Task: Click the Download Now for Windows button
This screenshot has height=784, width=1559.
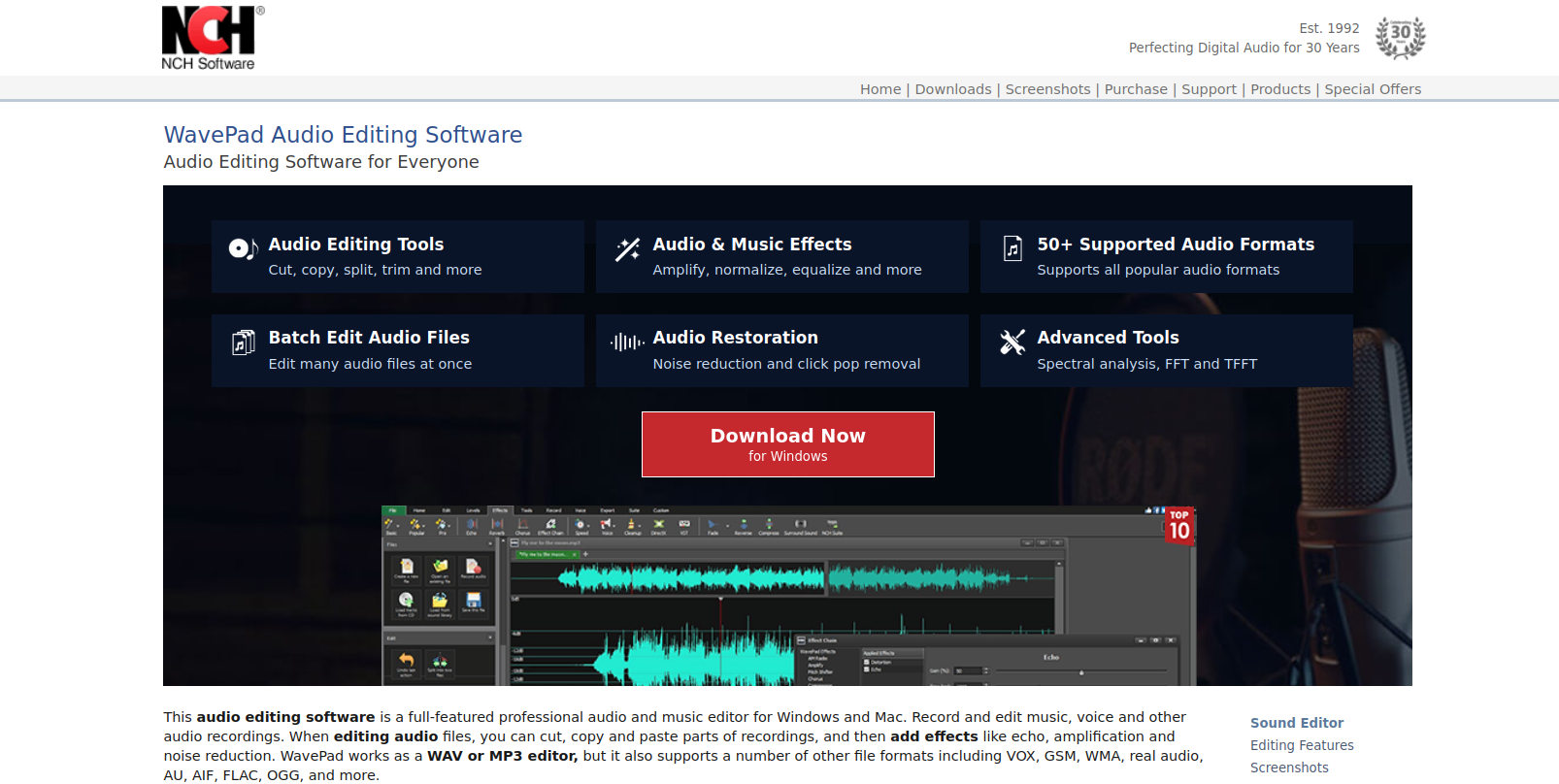Action: coord(787,444)
